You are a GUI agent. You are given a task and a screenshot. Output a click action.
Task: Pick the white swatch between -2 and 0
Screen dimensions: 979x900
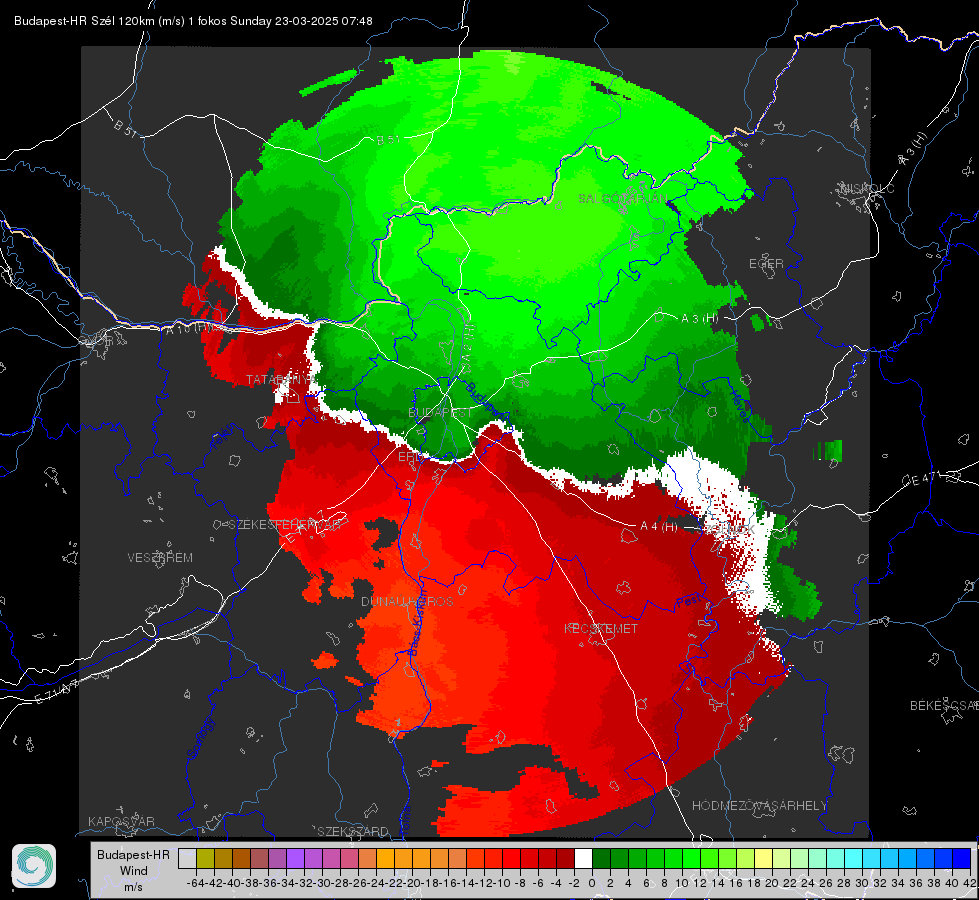click(x=583, y=858)
